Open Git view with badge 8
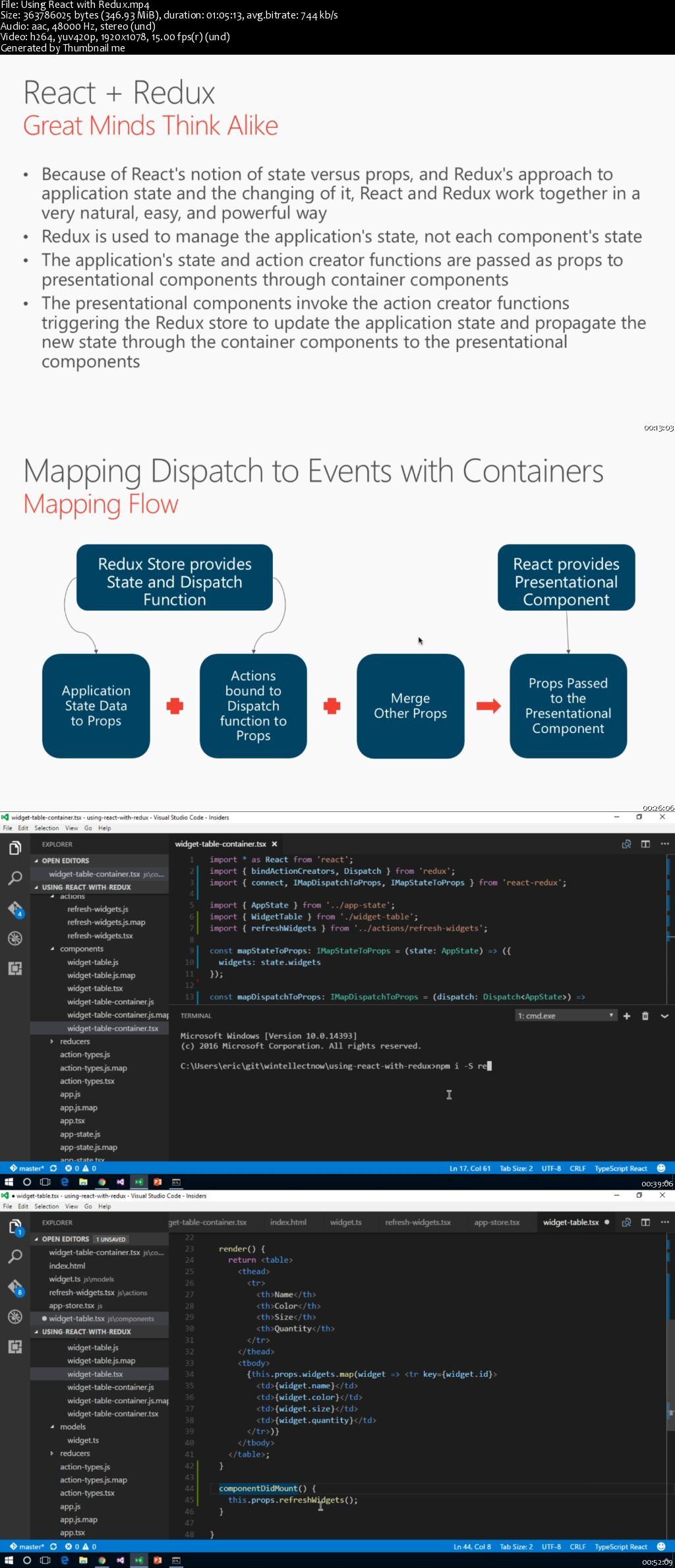675x1568 pixels. [15, 1287]
